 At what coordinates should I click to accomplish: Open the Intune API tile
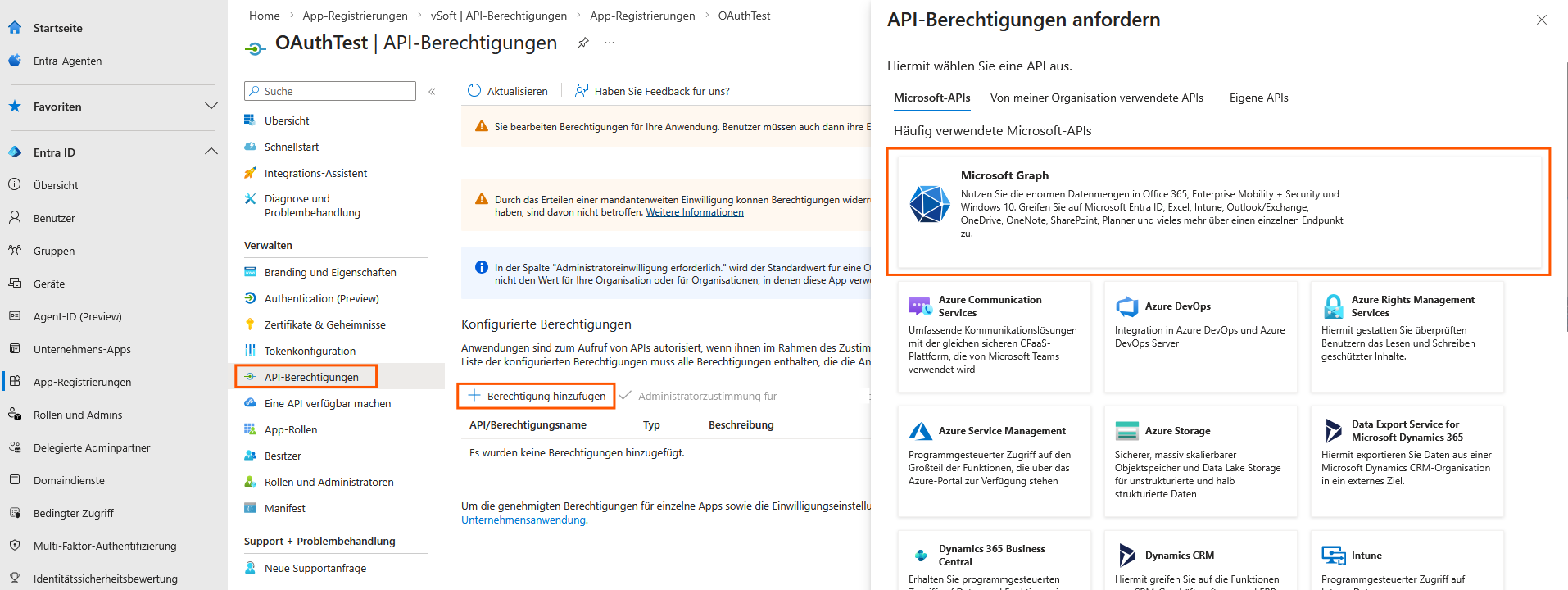tap(1407, 560)
